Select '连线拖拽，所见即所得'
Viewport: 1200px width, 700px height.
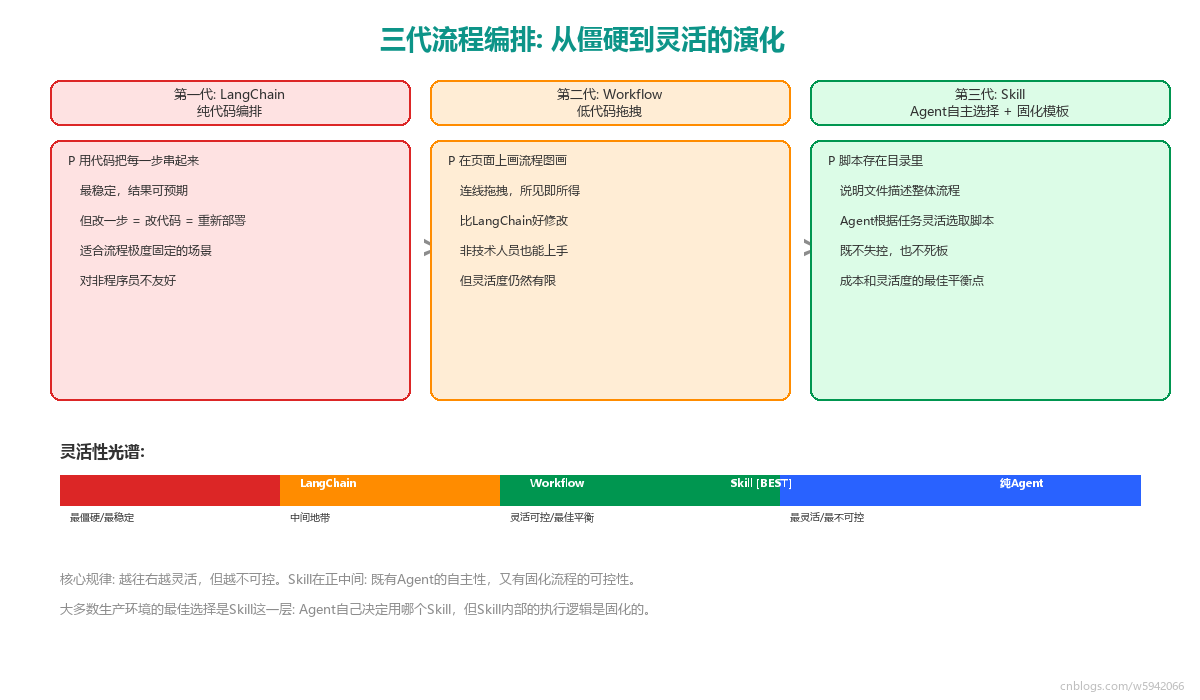520,190
